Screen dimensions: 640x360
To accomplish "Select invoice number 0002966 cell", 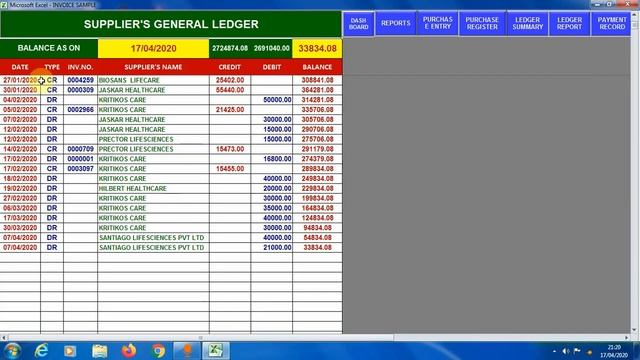I will pyautogui.click(x=80, y=109).
